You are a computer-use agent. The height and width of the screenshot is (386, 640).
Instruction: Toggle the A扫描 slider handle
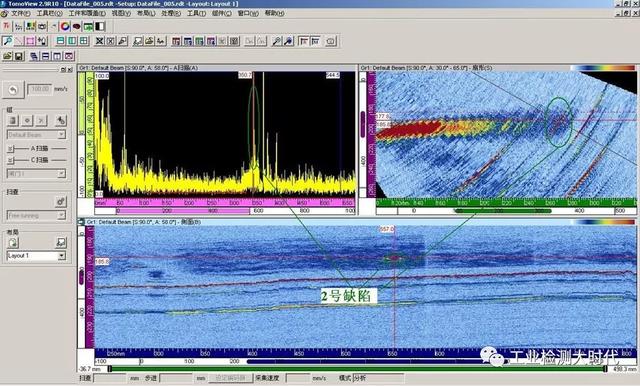pyautogui.click(x=11, y=149)
